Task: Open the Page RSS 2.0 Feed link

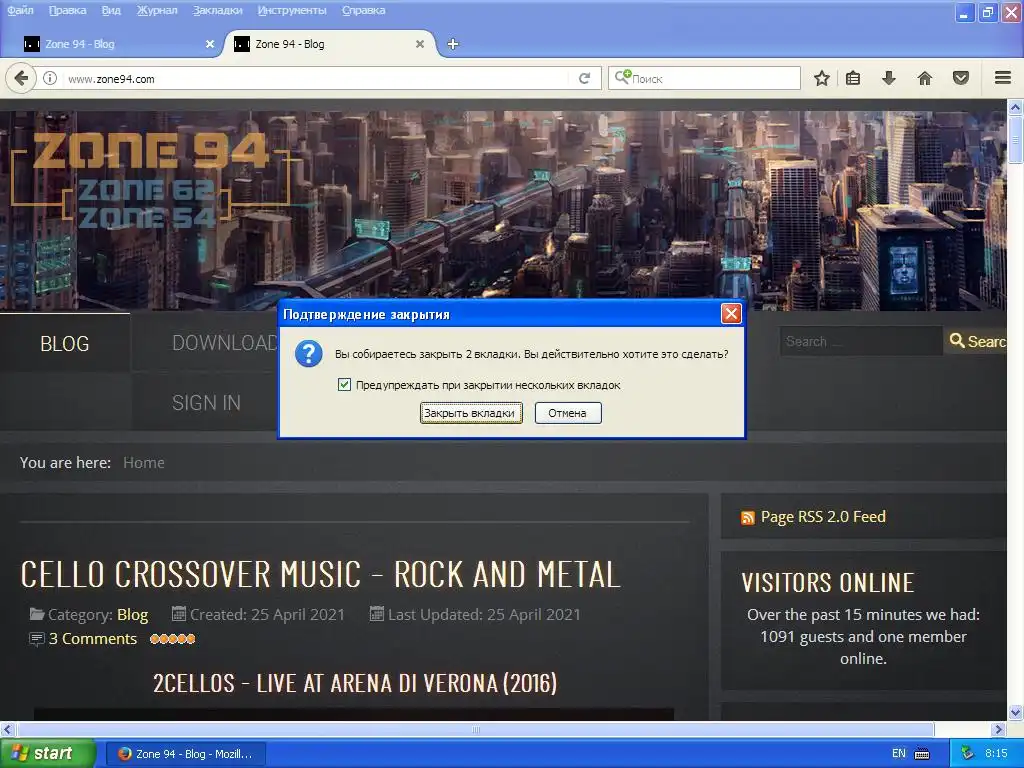Action: coord(823,517)
